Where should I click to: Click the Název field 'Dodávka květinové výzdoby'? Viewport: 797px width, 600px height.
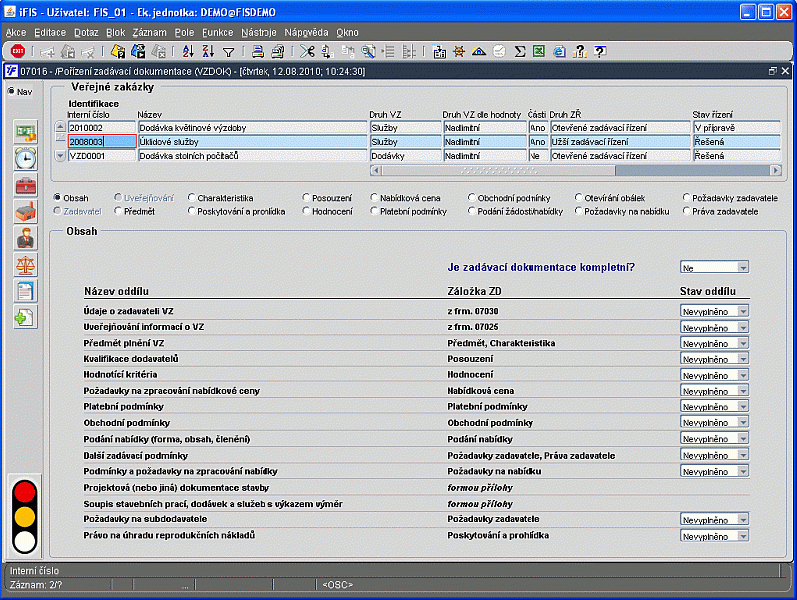(252, 128)
